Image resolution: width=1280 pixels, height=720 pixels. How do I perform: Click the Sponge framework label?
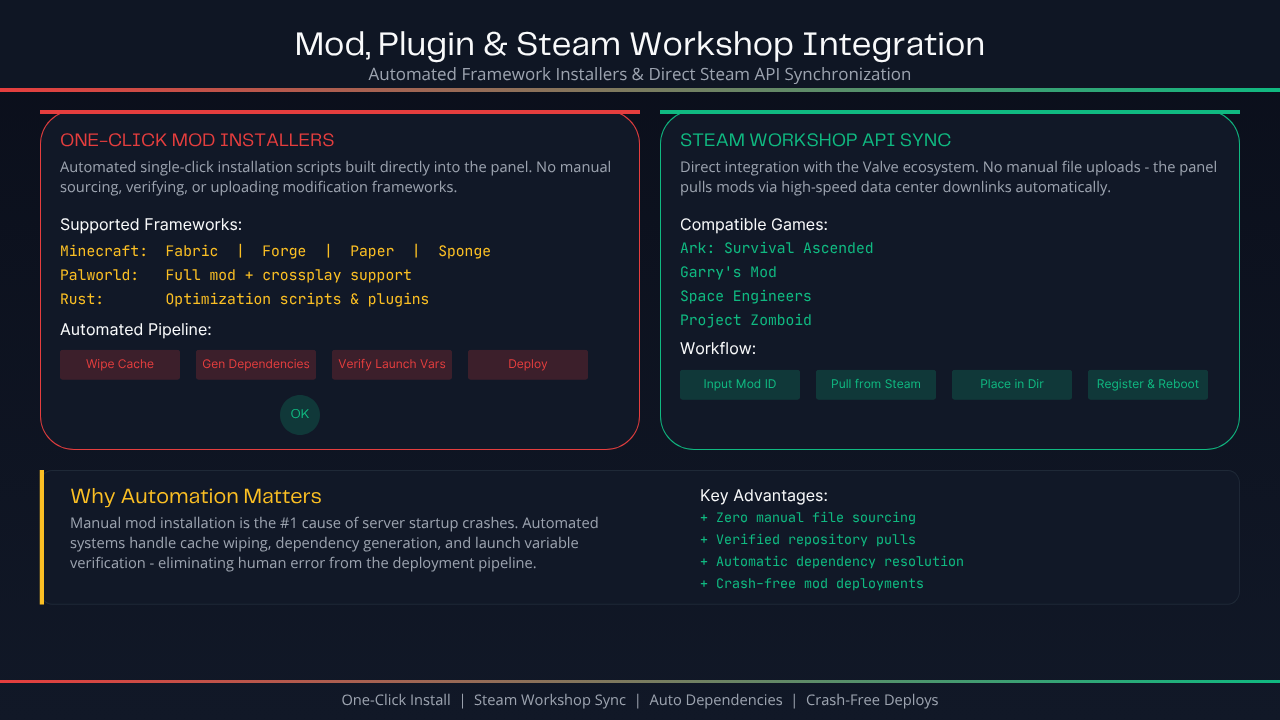click(x=465, y=251)
